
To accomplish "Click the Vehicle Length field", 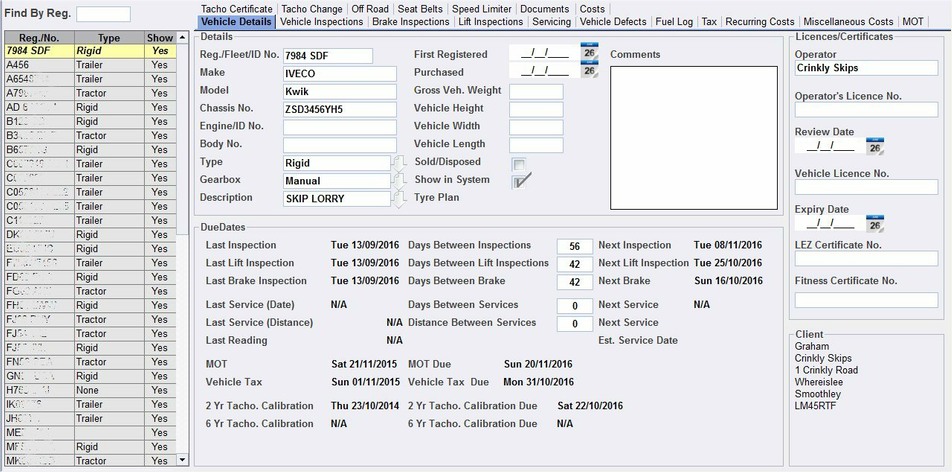I will pyautogui.click(x=536, y=145).
